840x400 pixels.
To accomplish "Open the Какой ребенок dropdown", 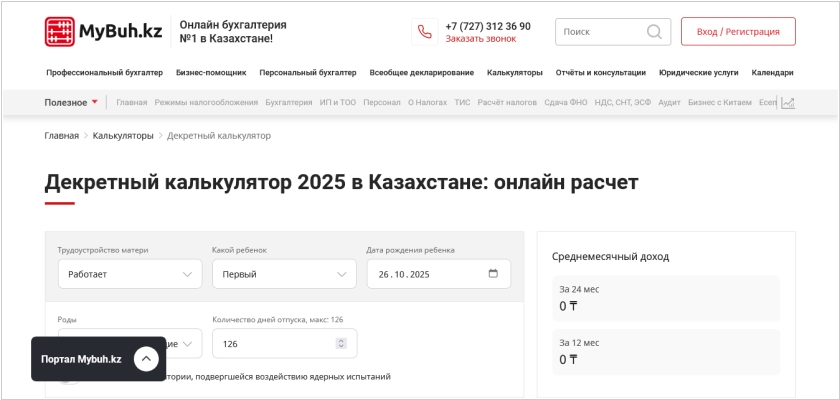I will pyautogui.click(x=284, y=274).
